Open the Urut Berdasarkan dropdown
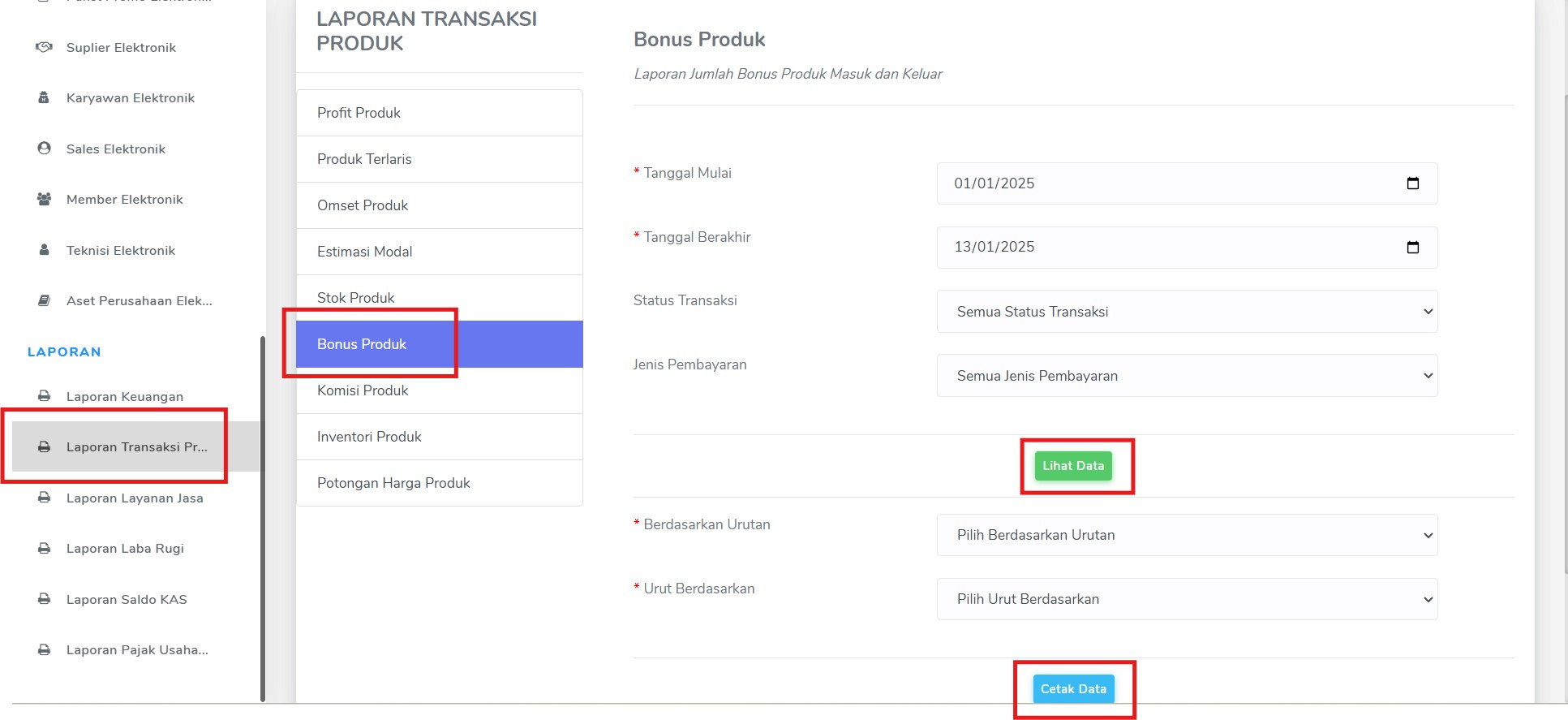Viewport: 1568px width, 720px height. pyautogui.click(x=1187, y=599)
